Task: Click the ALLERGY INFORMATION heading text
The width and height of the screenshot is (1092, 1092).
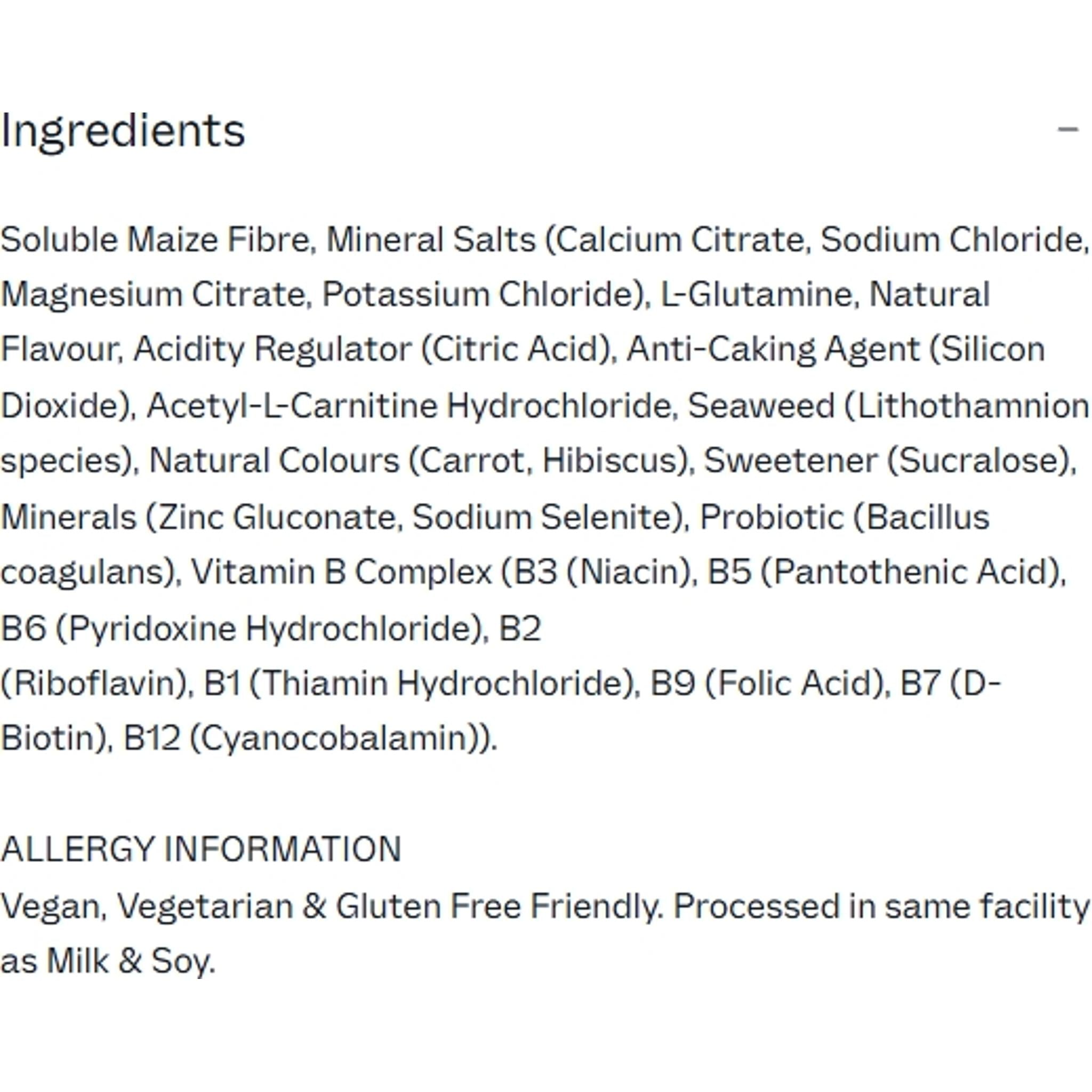Action: (x=200, y=849)
